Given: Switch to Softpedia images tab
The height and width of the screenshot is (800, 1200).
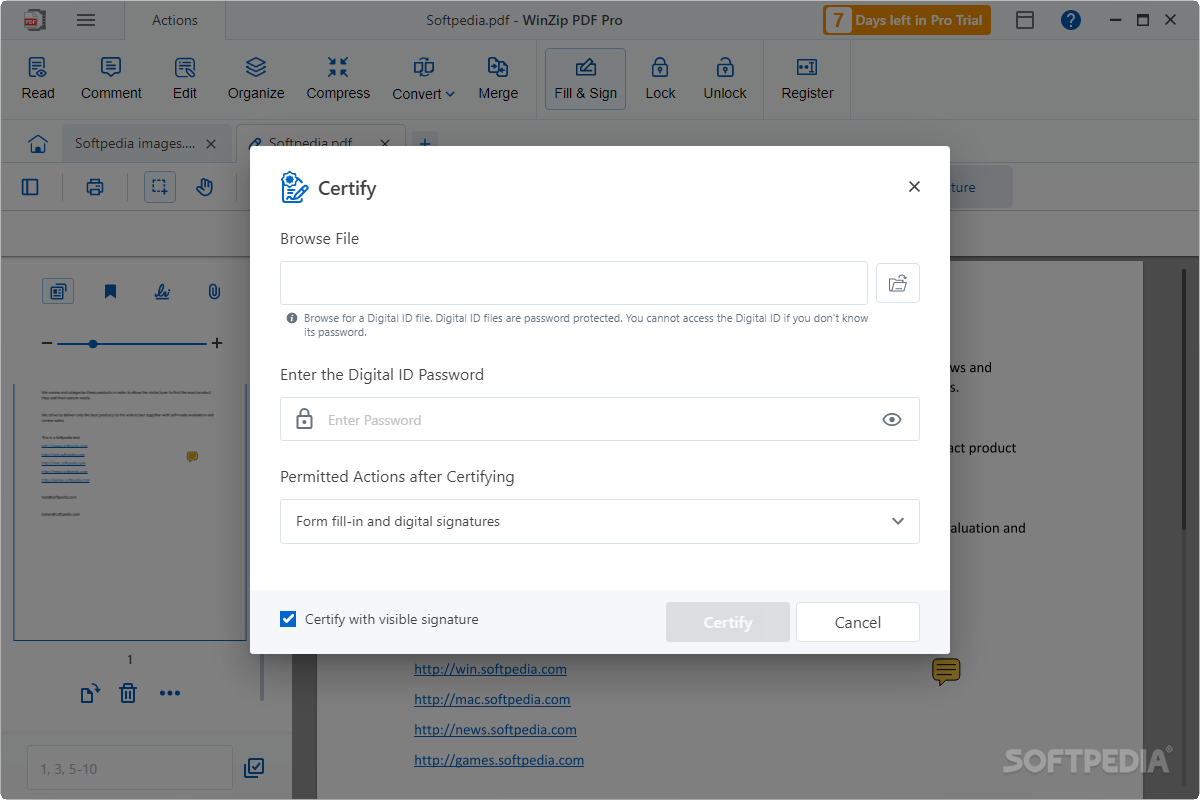Looking at the screenshot, I should [x=135, y=144].
